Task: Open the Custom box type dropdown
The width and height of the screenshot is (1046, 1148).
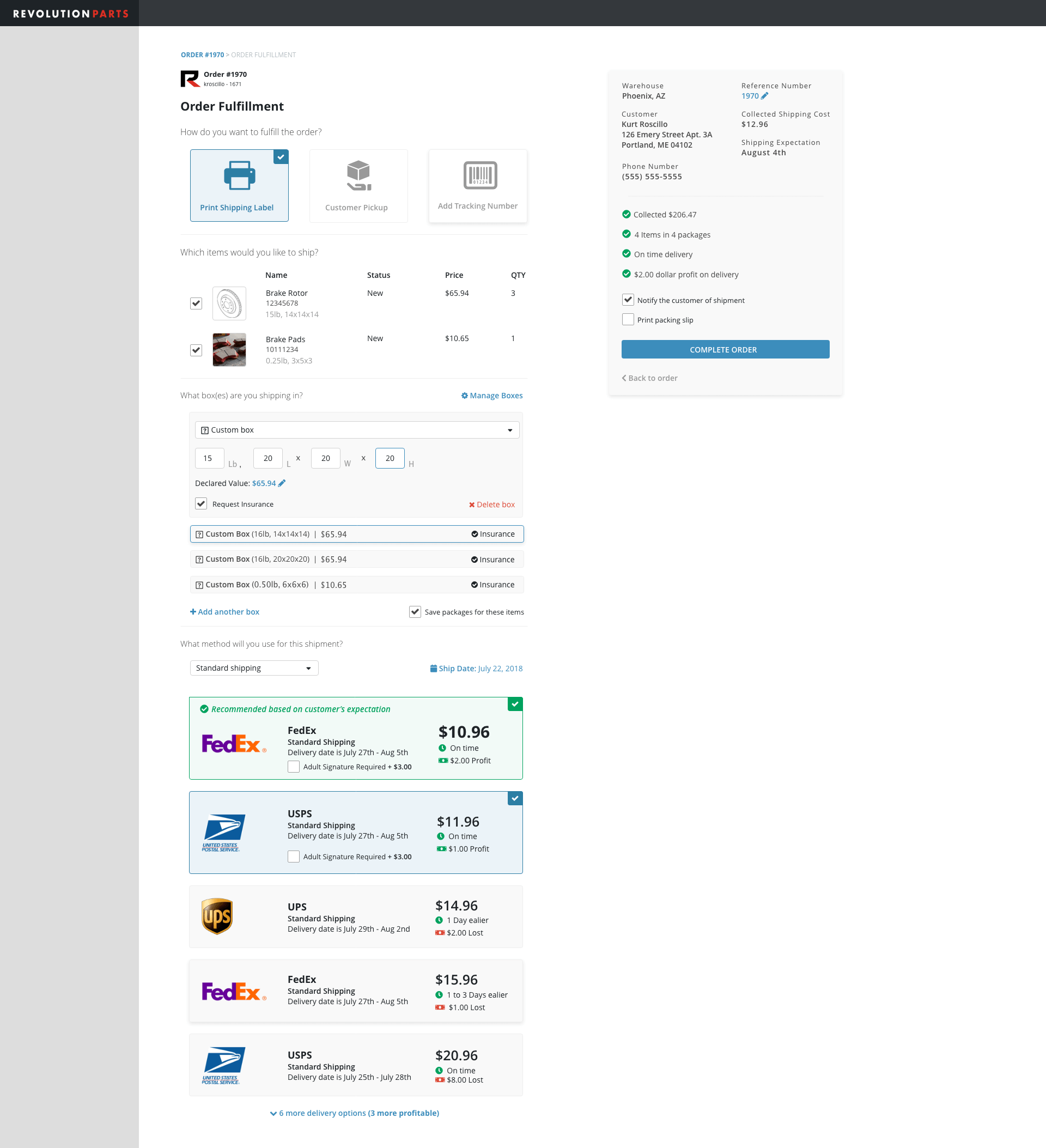Action: [x=356, y=430]
